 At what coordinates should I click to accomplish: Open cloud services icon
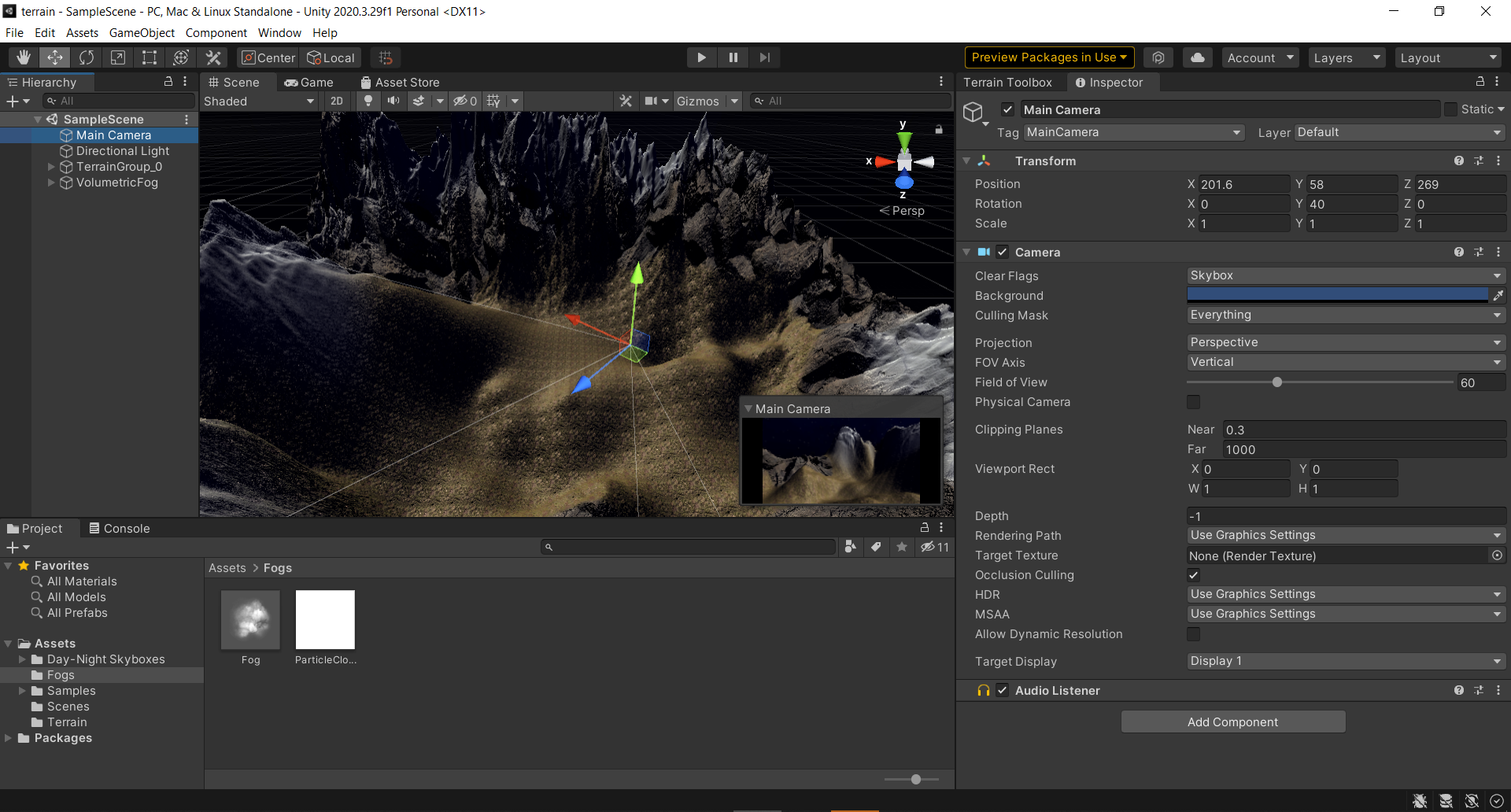coord(1197,57)
